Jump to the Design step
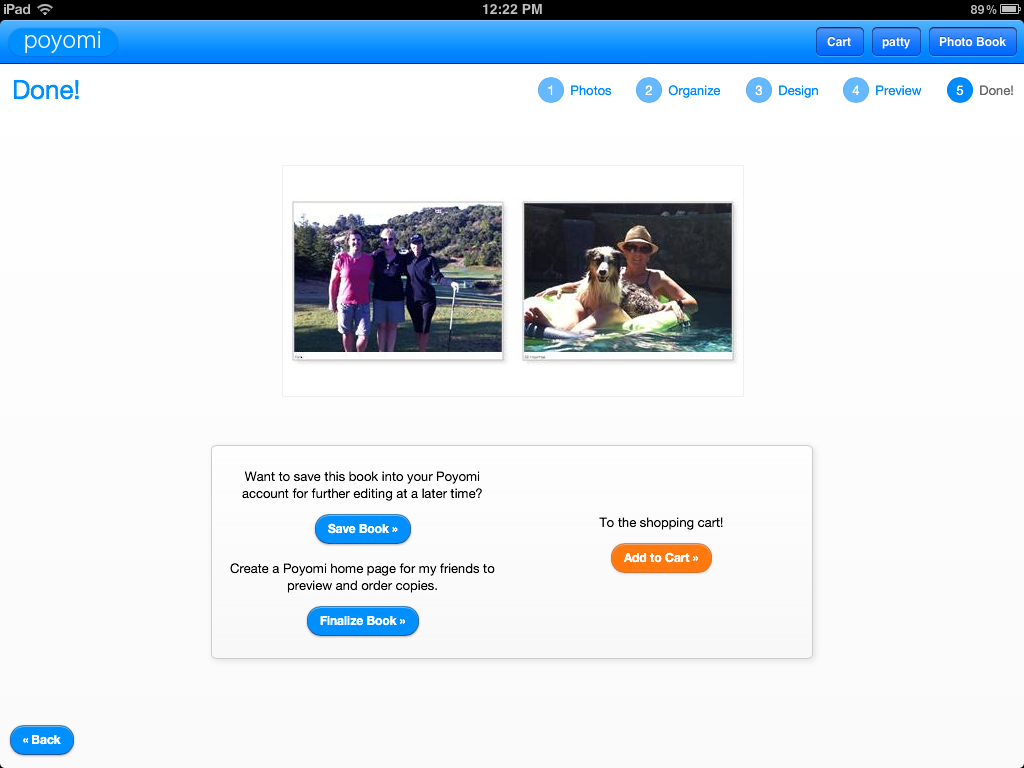The image size is (1024, 768). coord(798,91)
